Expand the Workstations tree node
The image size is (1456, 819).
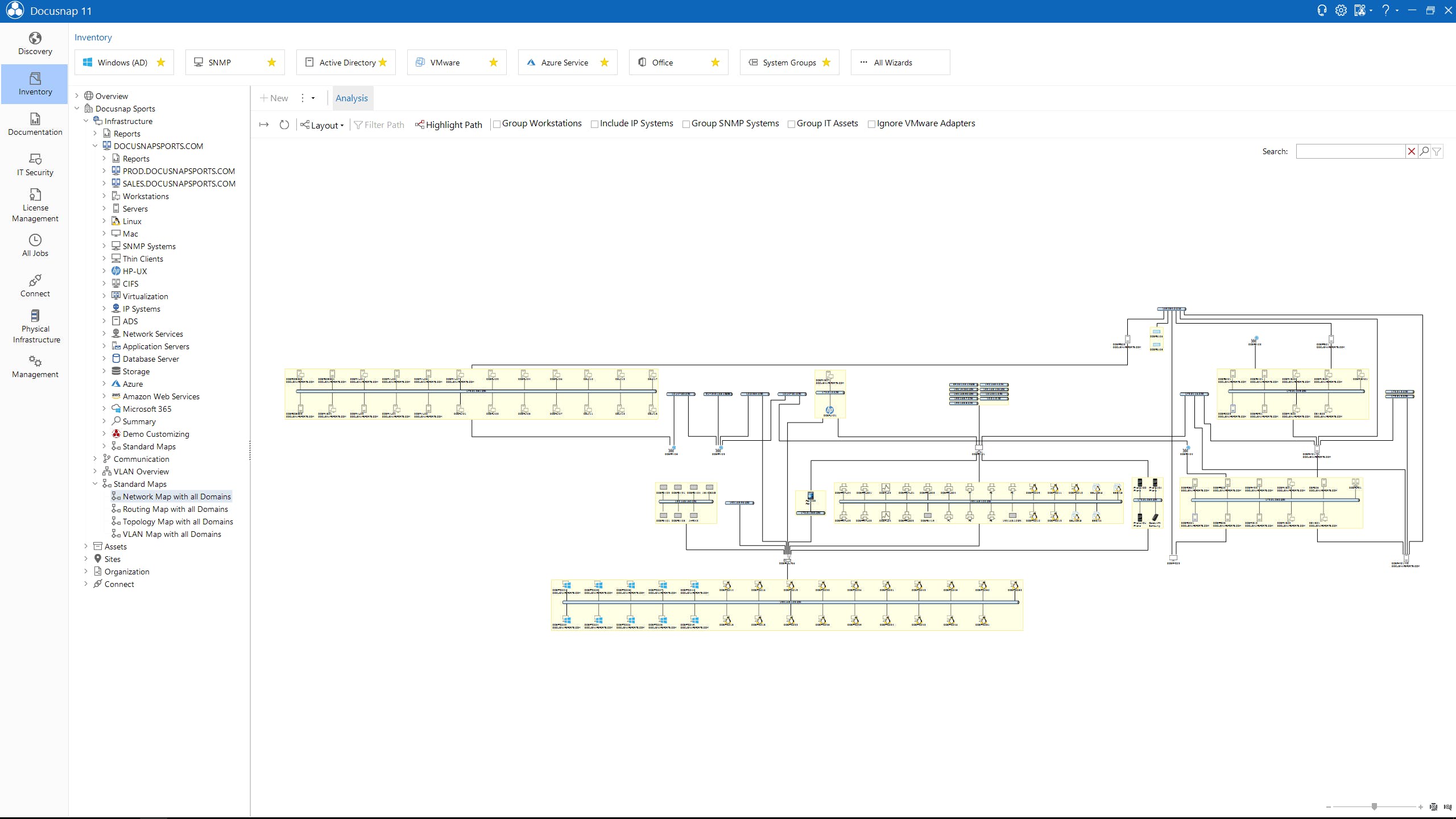pos(104,196)
